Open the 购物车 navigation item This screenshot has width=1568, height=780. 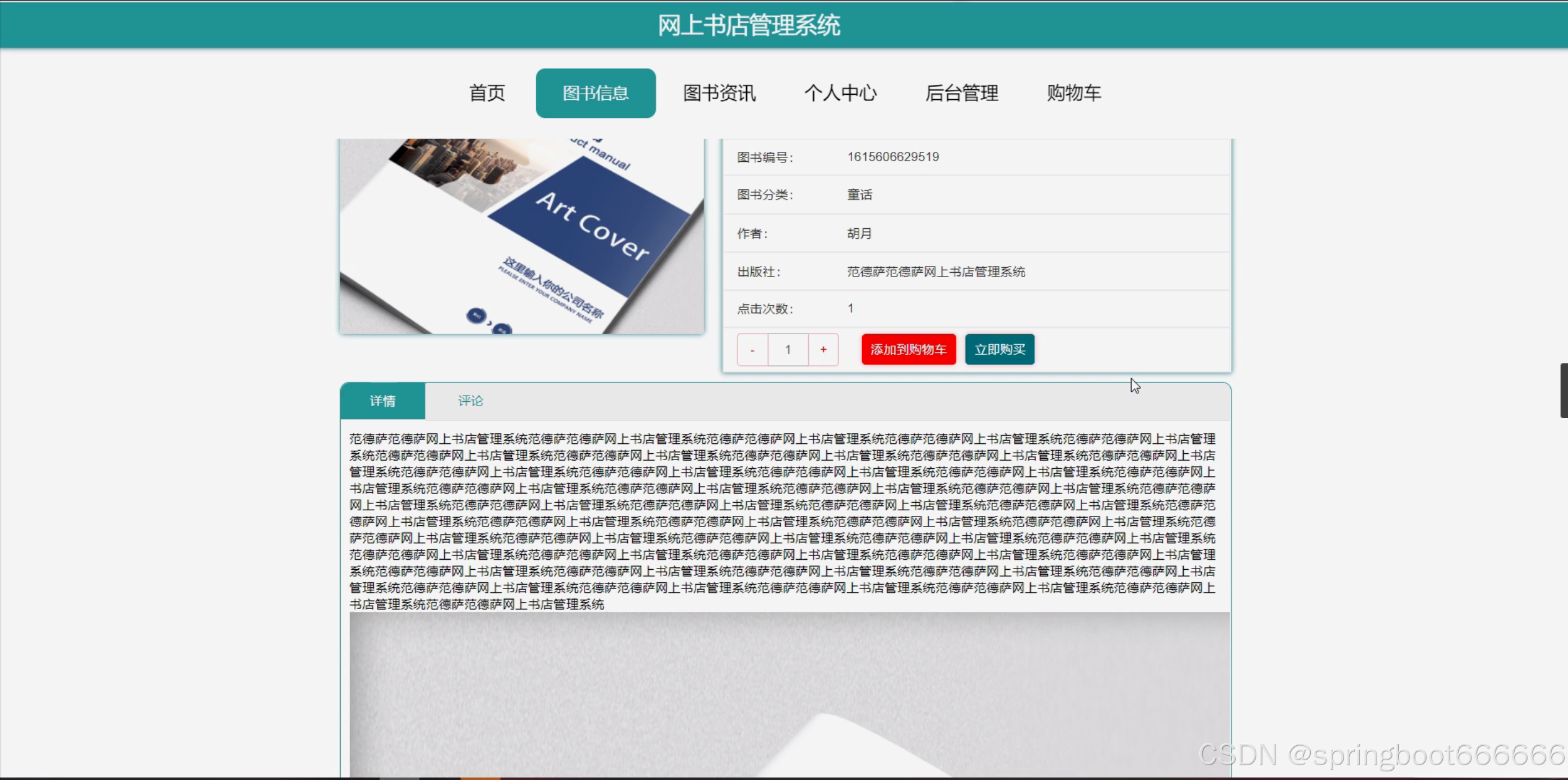tap(1073, 93)
